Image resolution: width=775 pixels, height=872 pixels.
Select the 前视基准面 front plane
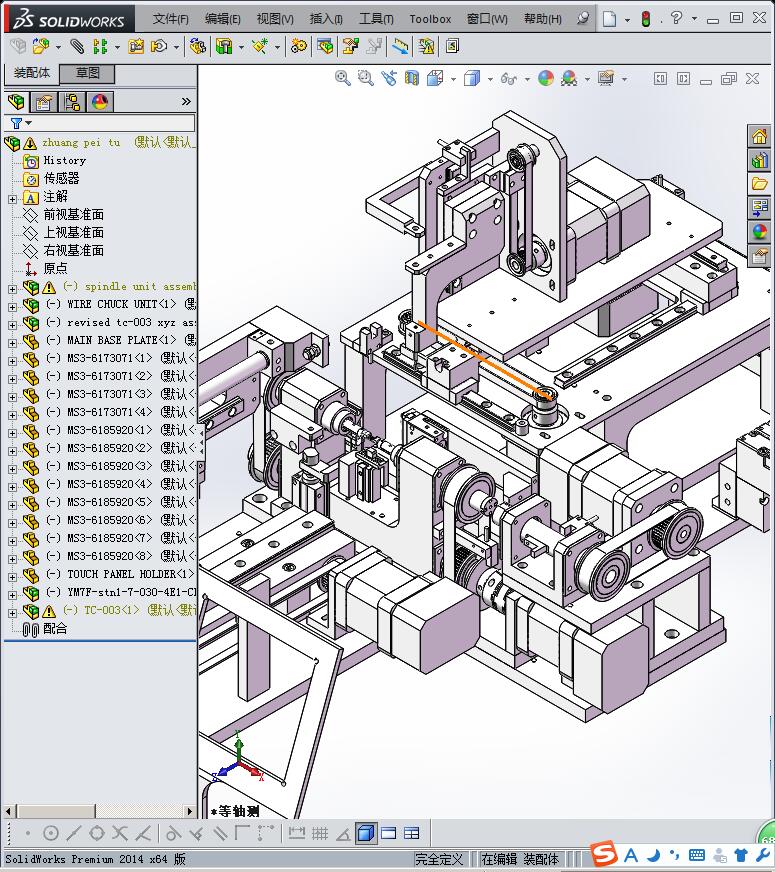[73, 215]
